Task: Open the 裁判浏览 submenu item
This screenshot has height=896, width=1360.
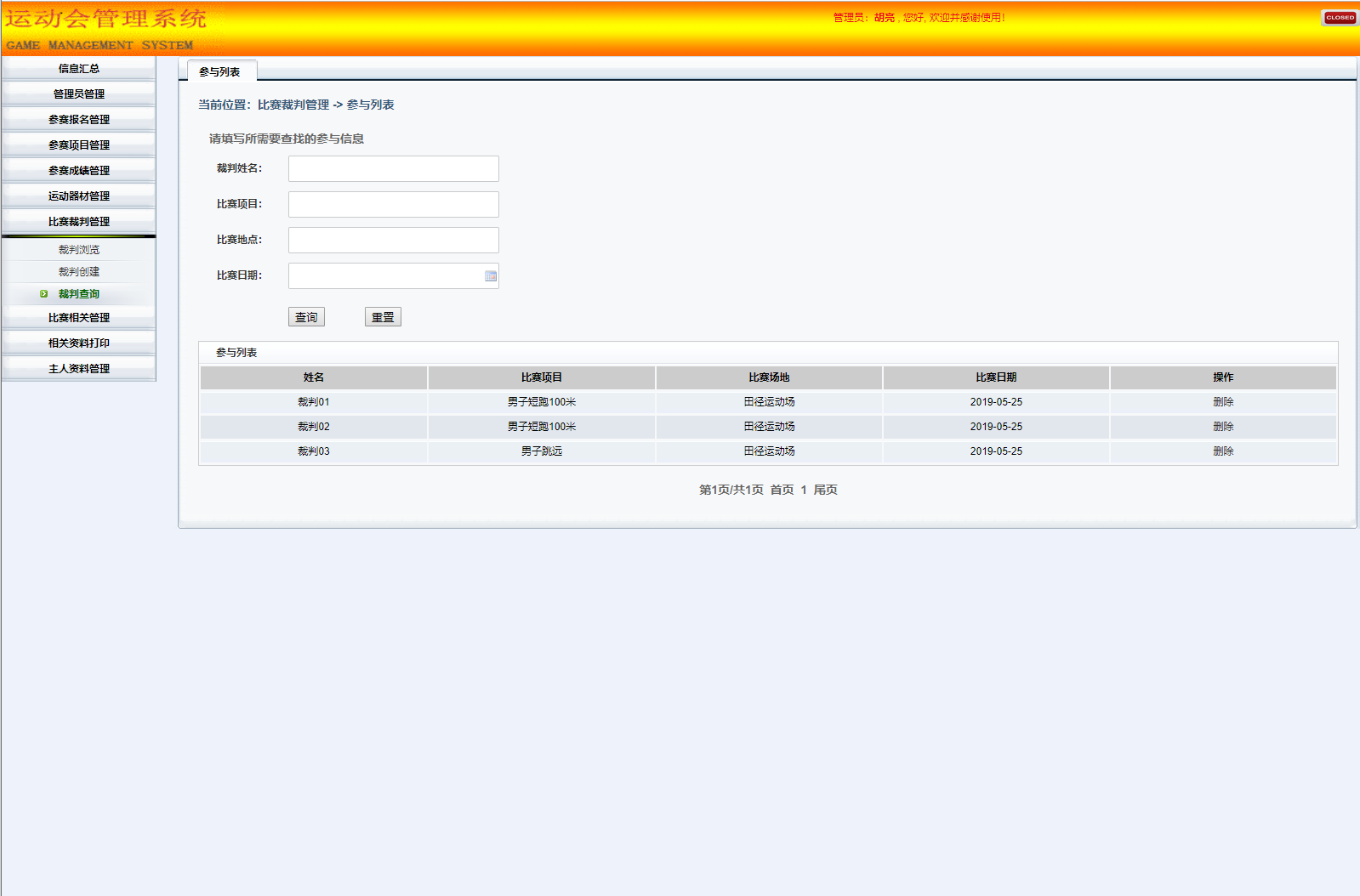Action: coord(79,250)
